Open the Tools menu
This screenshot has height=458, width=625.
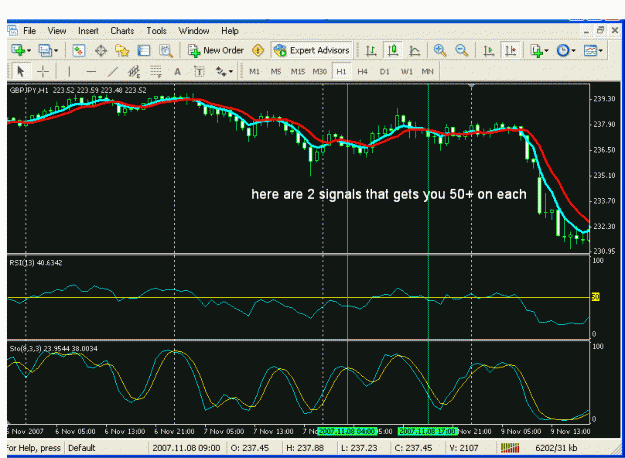click(156, 31)
